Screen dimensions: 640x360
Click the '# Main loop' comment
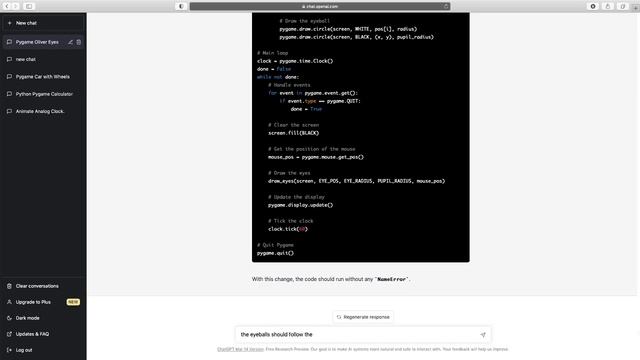tap(273, 53)
